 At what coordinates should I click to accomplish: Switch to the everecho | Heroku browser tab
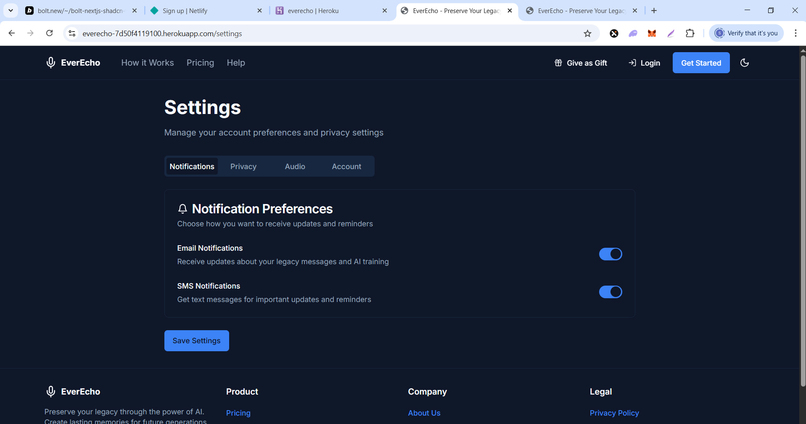(x=332, y=10)
